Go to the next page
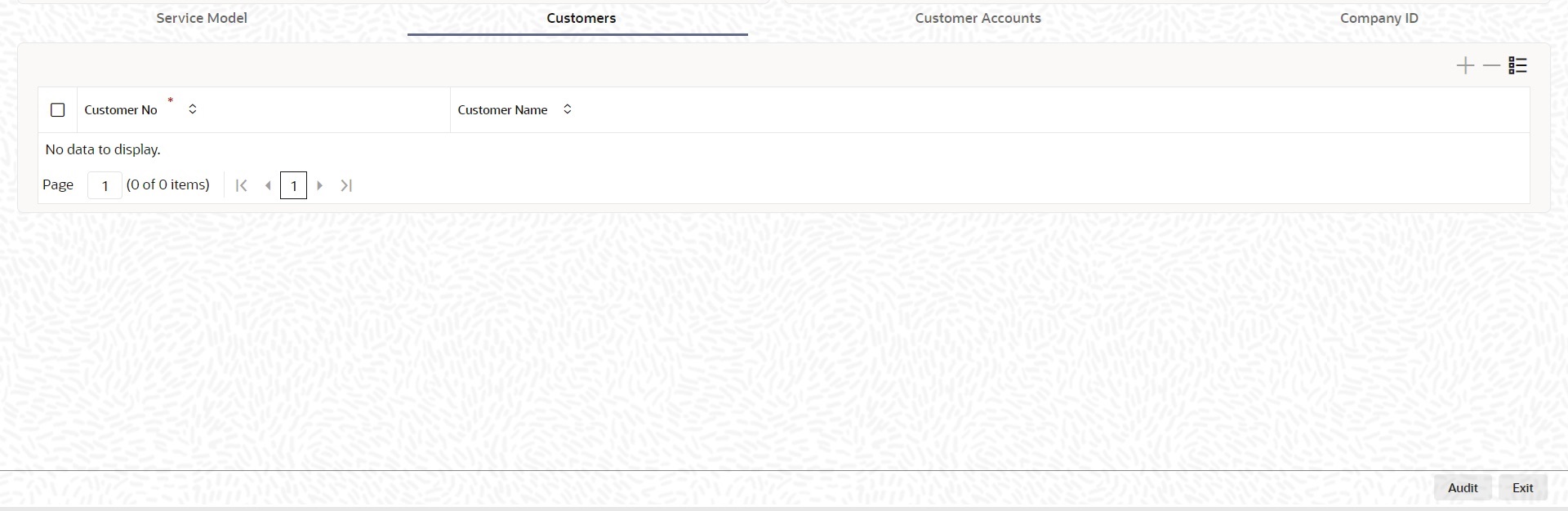 click(319, 185)
